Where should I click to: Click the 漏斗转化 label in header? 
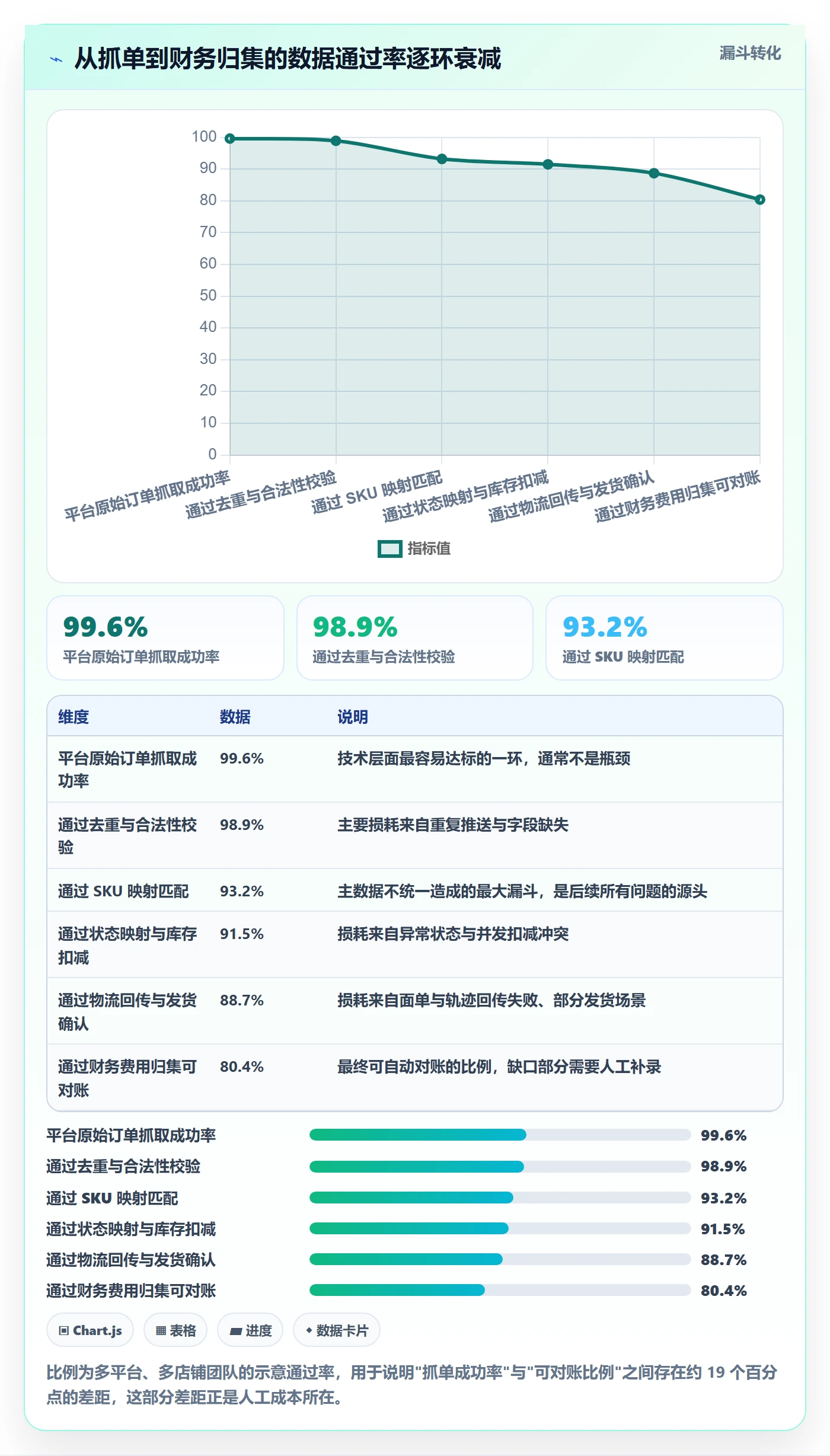[750, 53]
